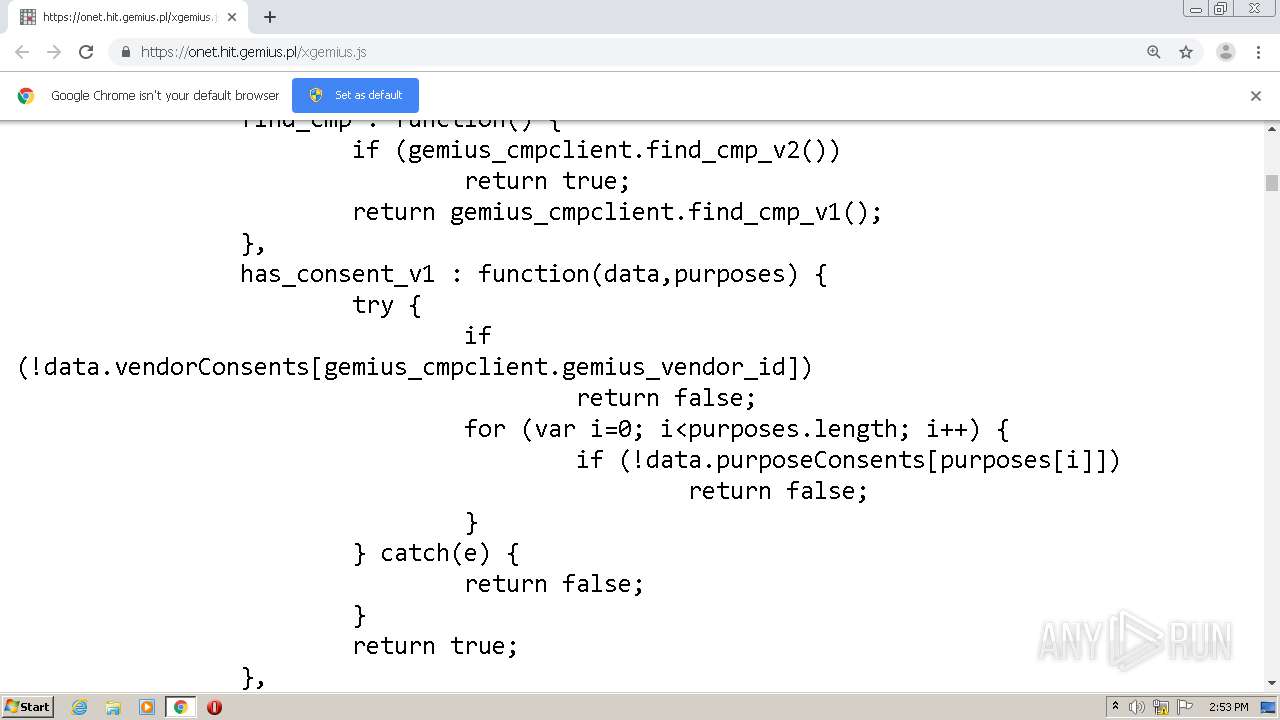Minimize the Chrome window
The width and height of the screenshot is (1280, 720).
1196,8
